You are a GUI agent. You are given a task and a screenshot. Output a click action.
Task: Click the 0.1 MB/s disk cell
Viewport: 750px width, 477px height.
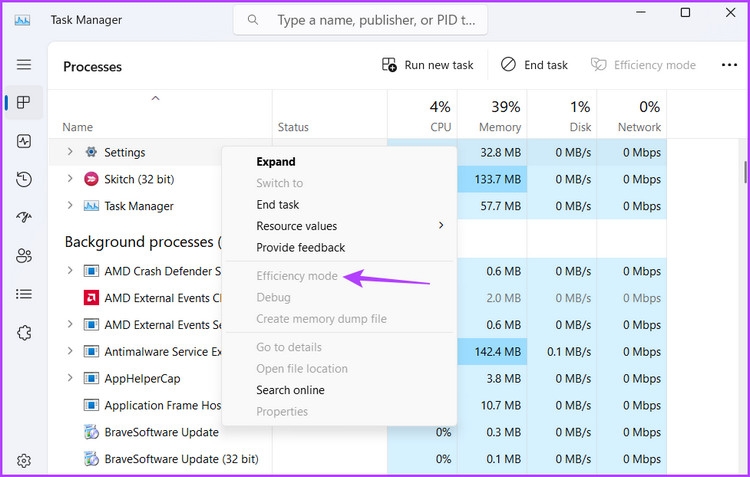[x=562, y=351]
